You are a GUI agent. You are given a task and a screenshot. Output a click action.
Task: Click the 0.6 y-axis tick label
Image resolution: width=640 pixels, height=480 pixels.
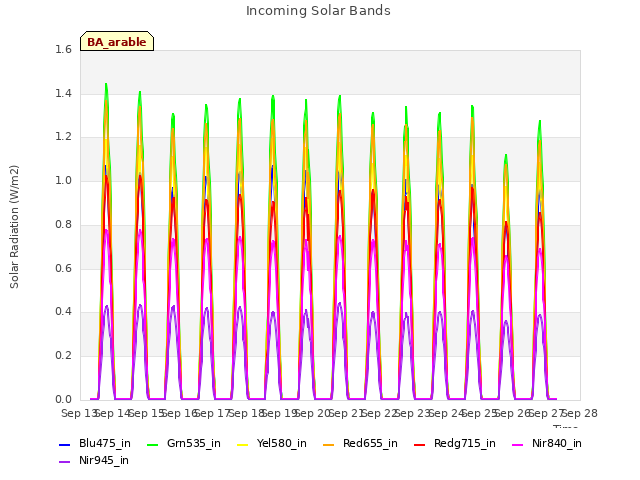coord(63,268)
